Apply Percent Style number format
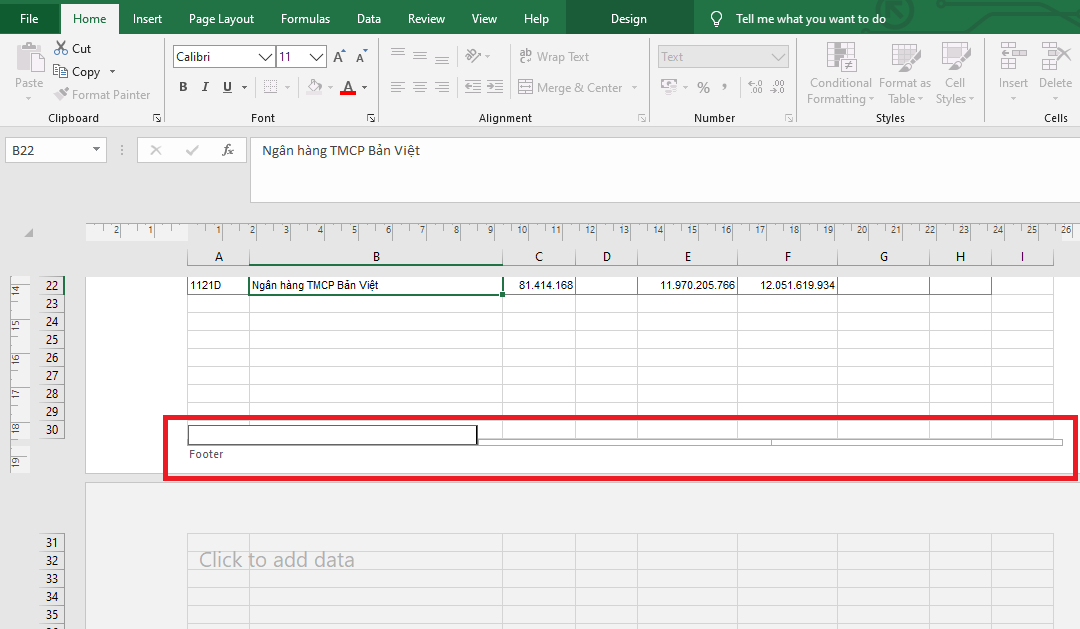Screen dimensions: 1080x629 (x=703, y=88)
